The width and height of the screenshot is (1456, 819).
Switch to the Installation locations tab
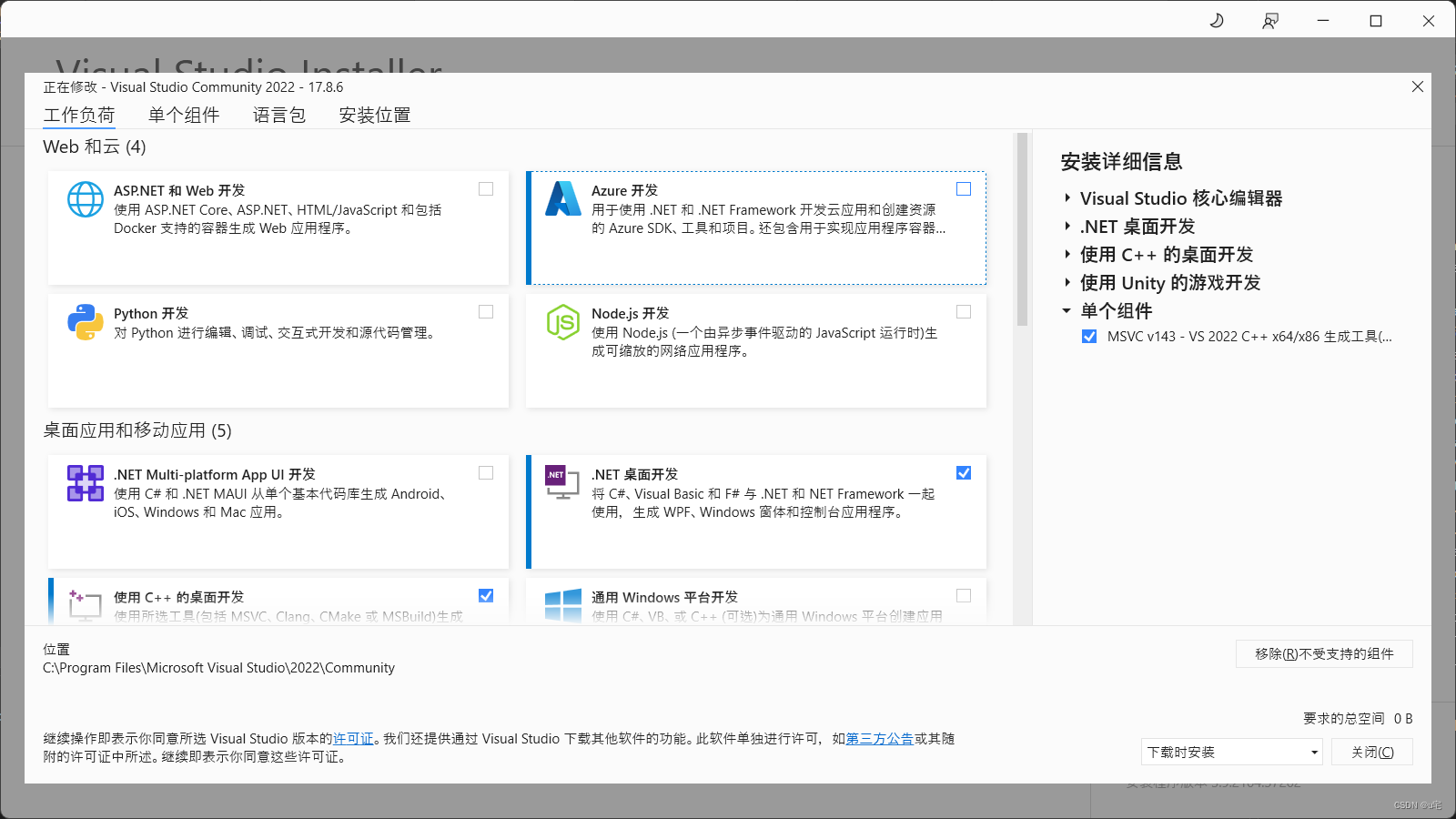(x=375, y=116)
